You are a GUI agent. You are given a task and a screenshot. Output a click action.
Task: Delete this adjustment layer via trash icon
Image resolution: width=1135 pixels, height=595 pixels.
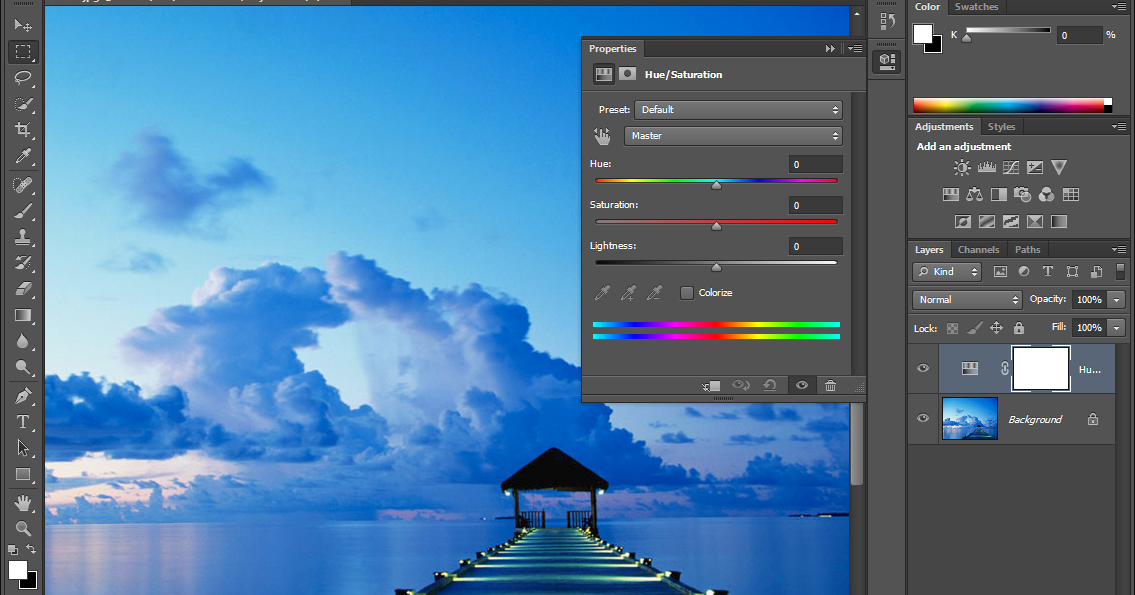click(x=830, y=385)
